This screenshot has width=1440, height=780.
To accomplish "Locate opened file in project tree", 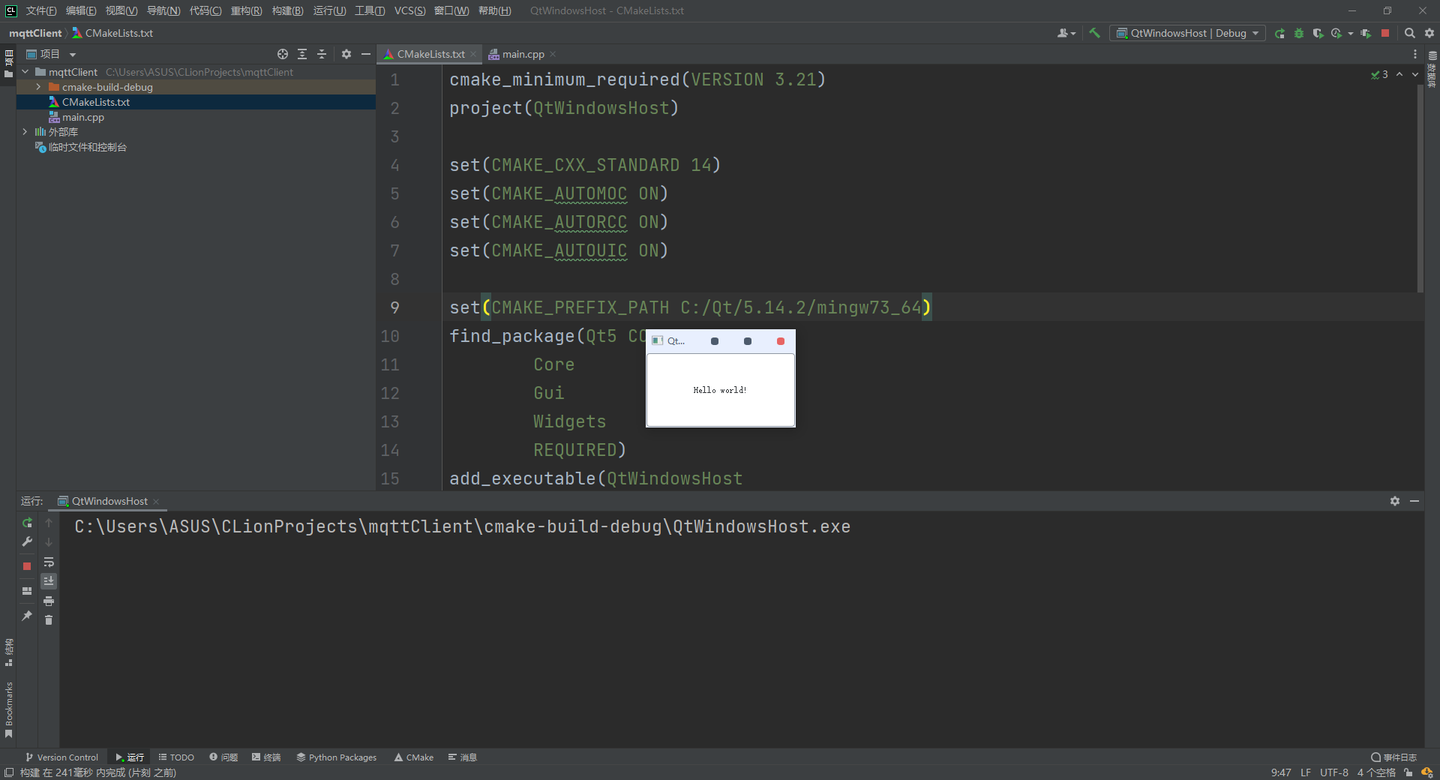I will (283, 54).
